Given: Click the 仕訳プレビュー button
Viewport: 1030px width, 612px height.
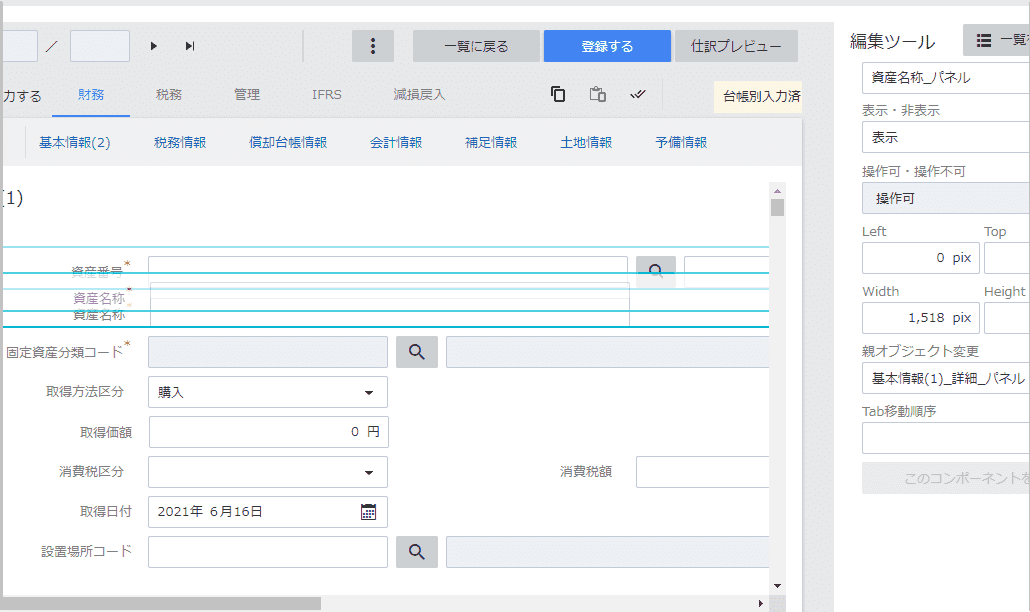Looking at the screenshot, I should pos(736,45).
